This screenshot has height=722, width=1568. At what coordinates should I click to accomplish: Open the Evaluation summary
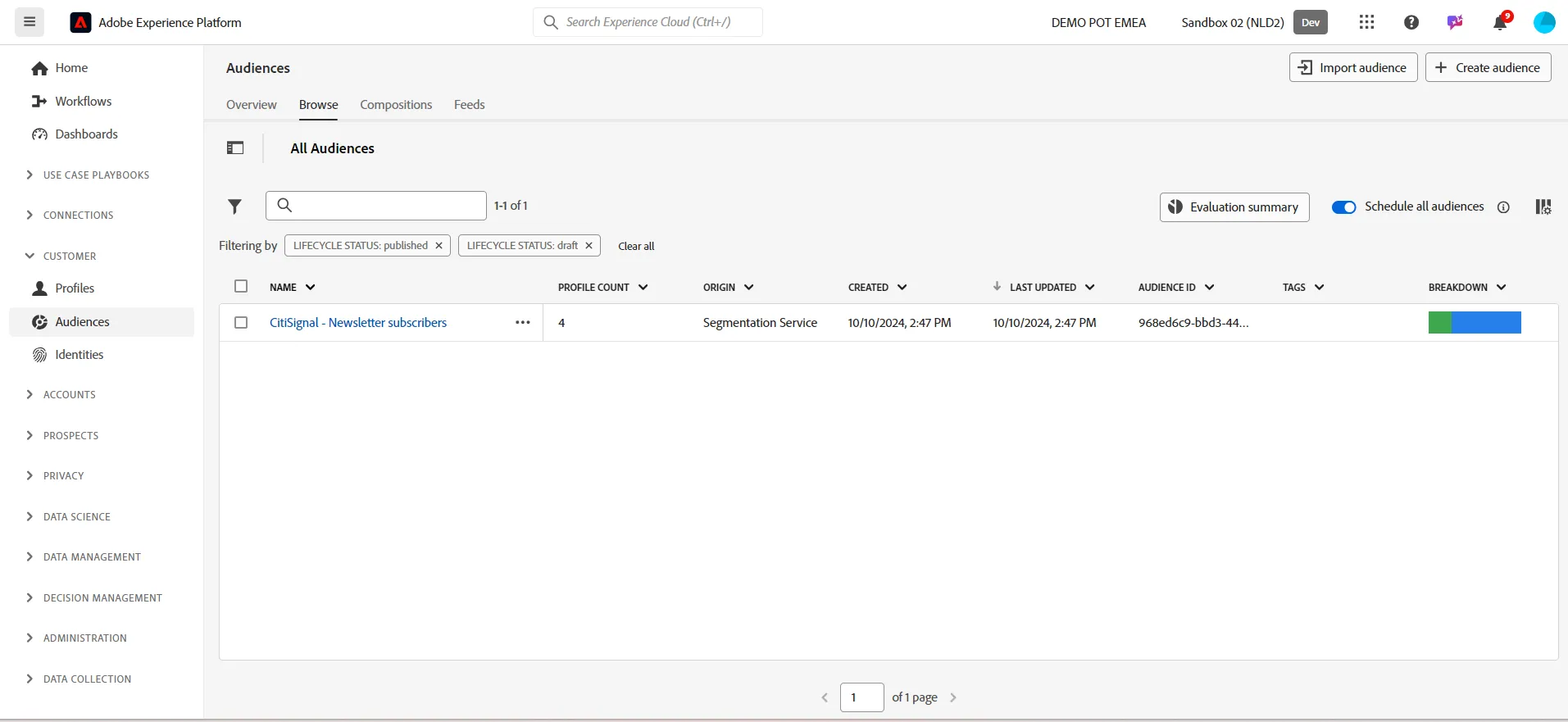pyautogui.click(x=1234, y=207)
